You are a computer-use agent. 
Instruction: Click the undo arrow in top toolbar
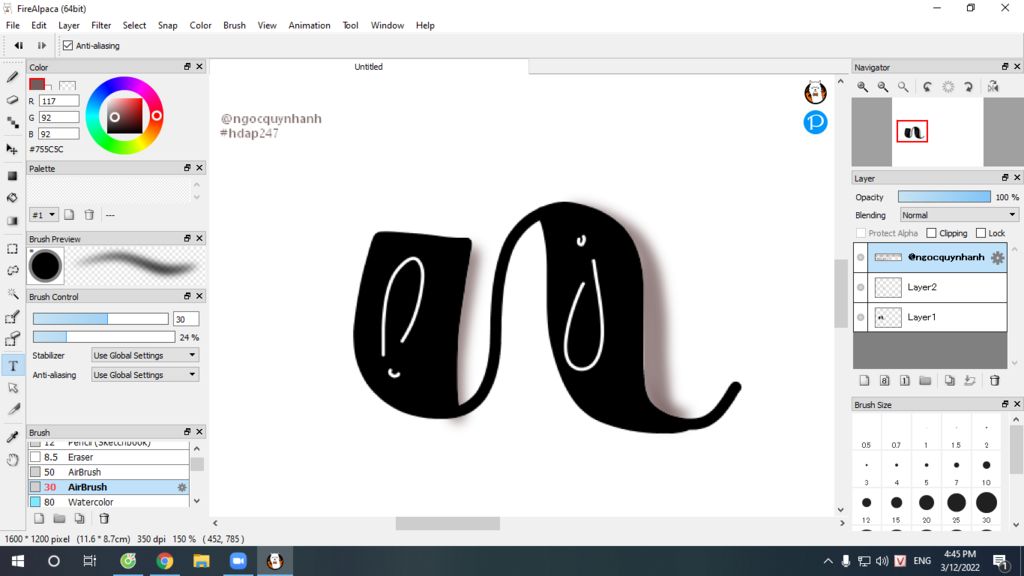pyautogui.click(x=19, y=46)
